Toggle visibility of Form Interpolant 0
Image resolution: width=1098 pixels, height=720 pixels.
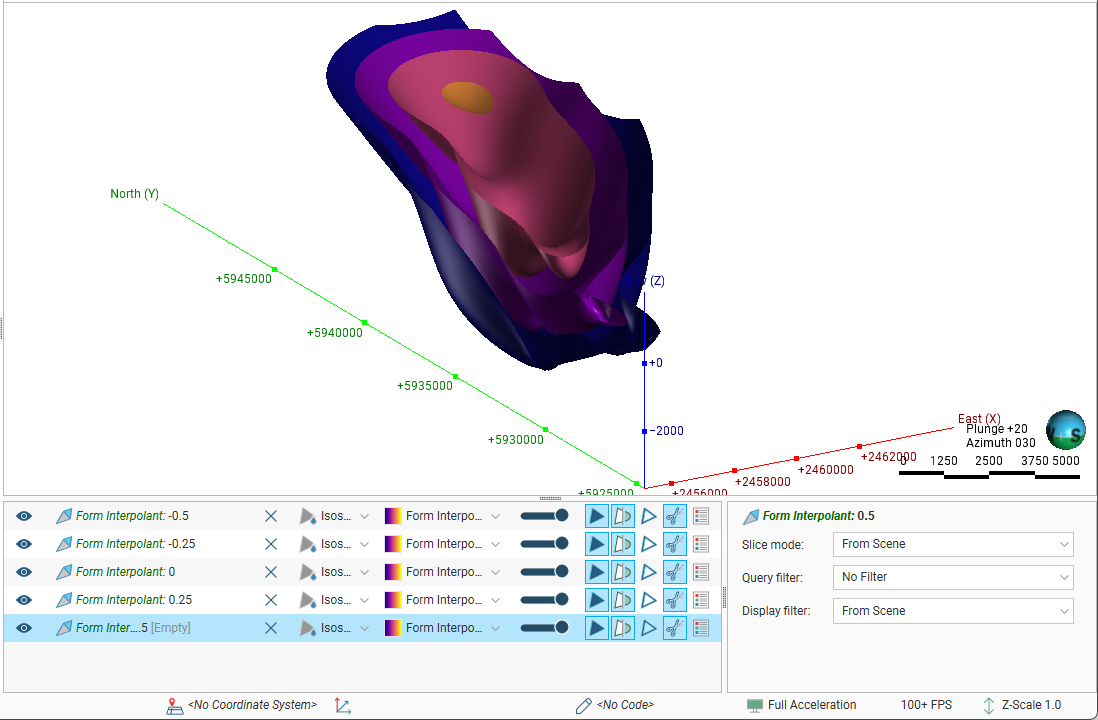point(24,572)
